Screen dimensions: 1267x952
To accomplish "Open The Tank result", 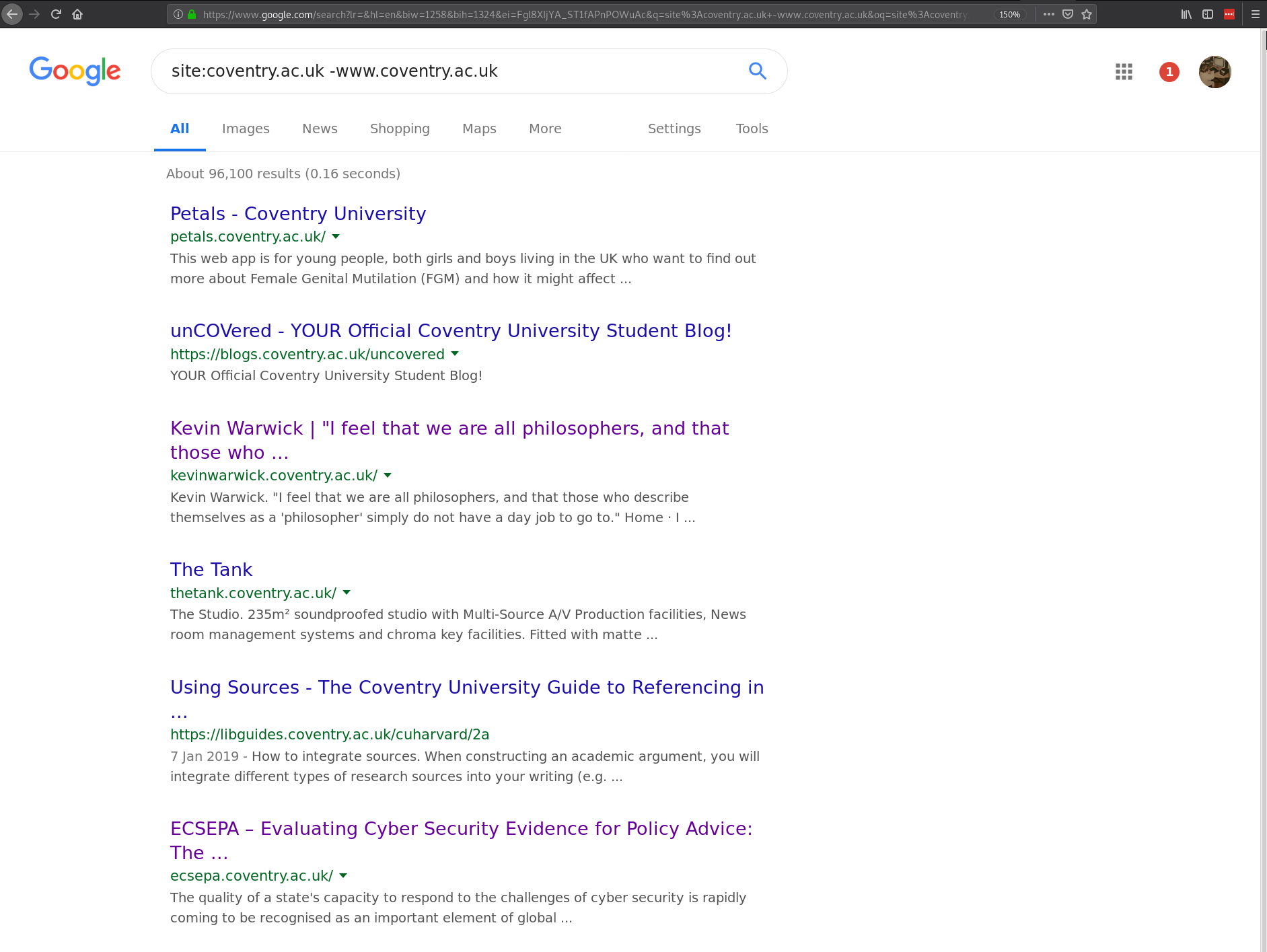I will click(x=211, y=570).
